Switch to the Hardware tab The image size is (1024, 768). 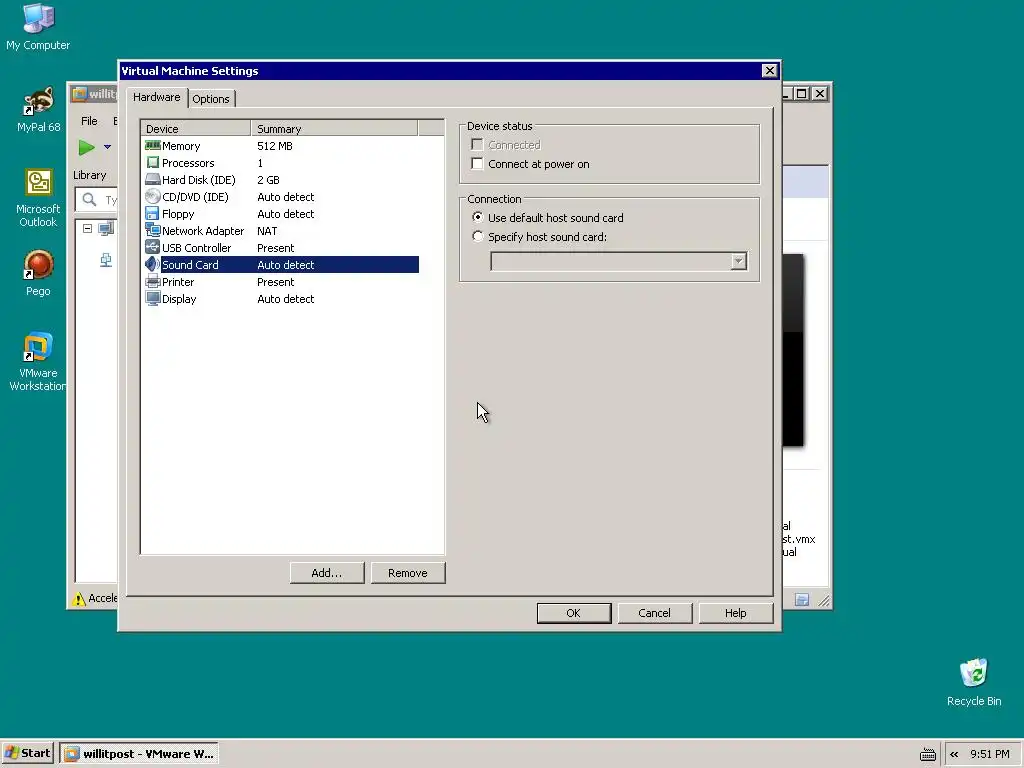pos(157,97)
